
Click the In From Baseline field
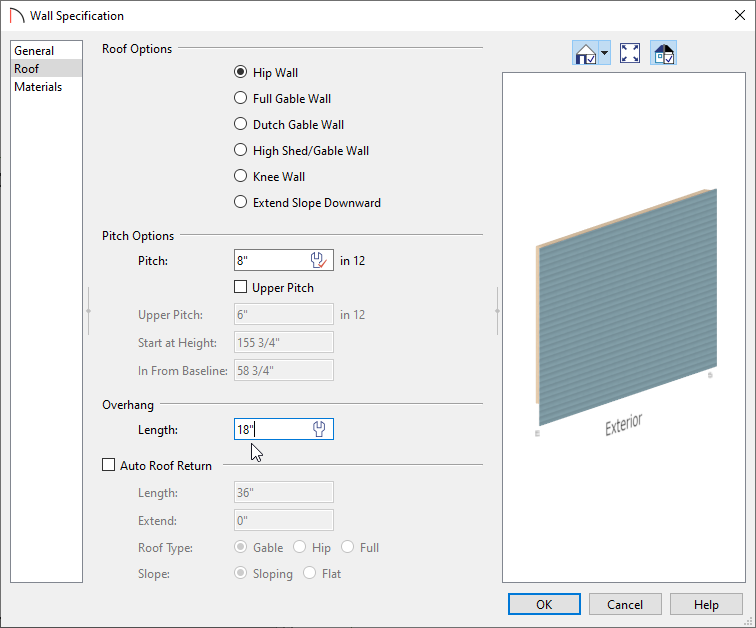click(x=284, y=370)
